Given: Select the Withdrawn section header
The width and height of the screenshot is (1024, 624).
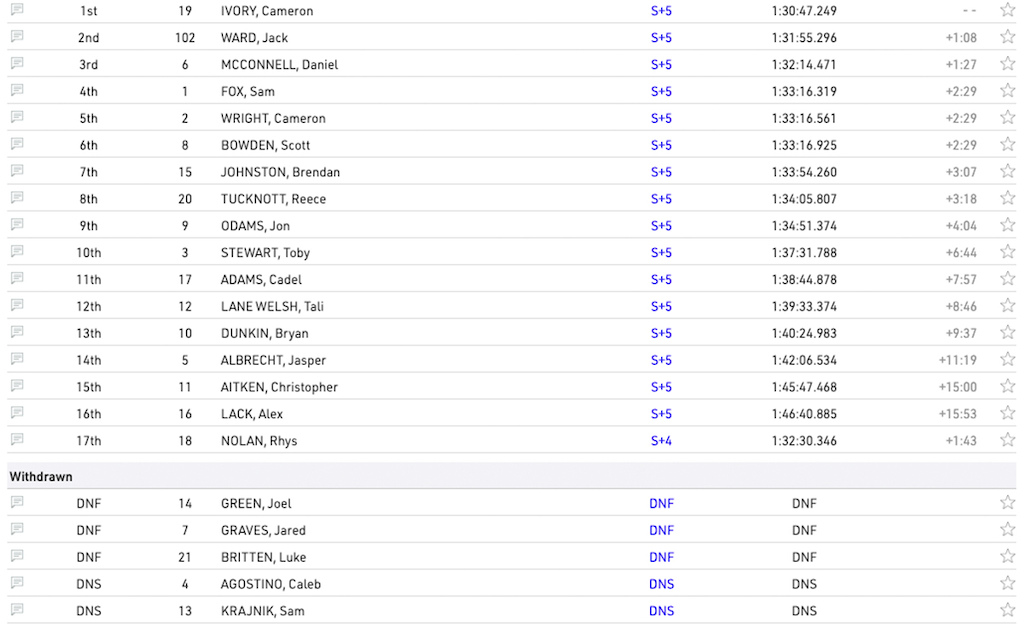Looking at the screenshot, I should [x=40, y=476].
